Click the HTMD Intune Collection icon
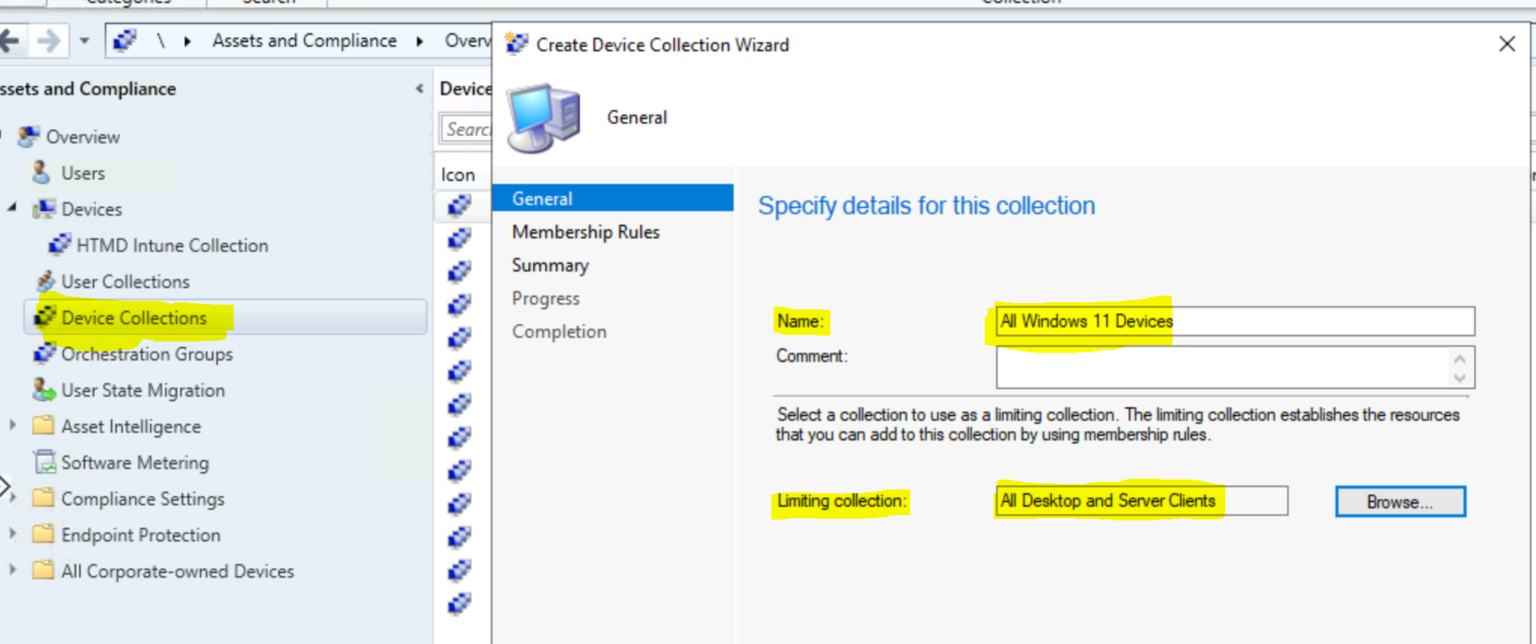This screenshot has width=1536, height=644. coord(59,245)
